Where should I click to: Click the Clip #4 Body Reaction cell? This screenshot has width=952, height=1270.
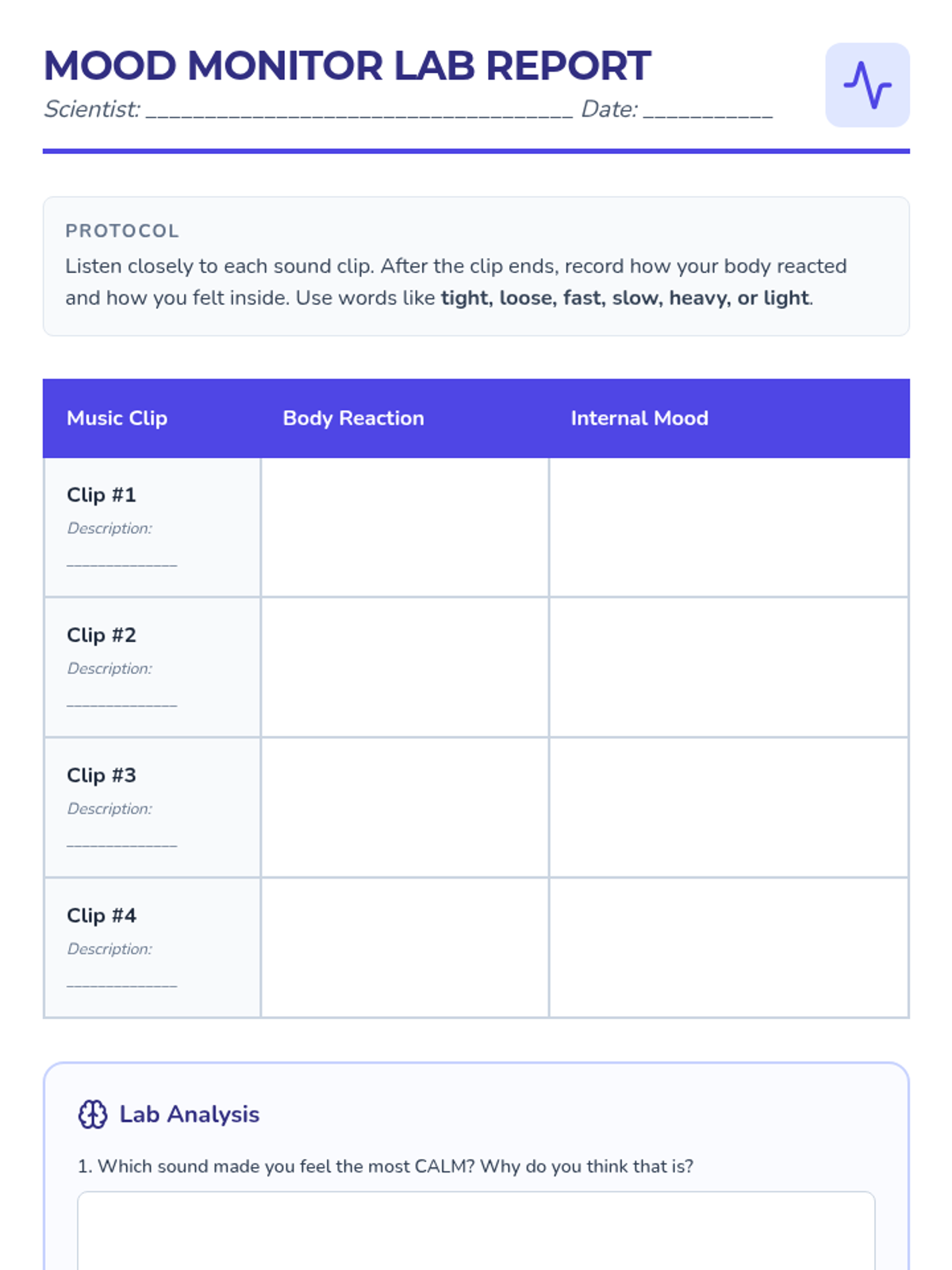(x=405, y=947)
